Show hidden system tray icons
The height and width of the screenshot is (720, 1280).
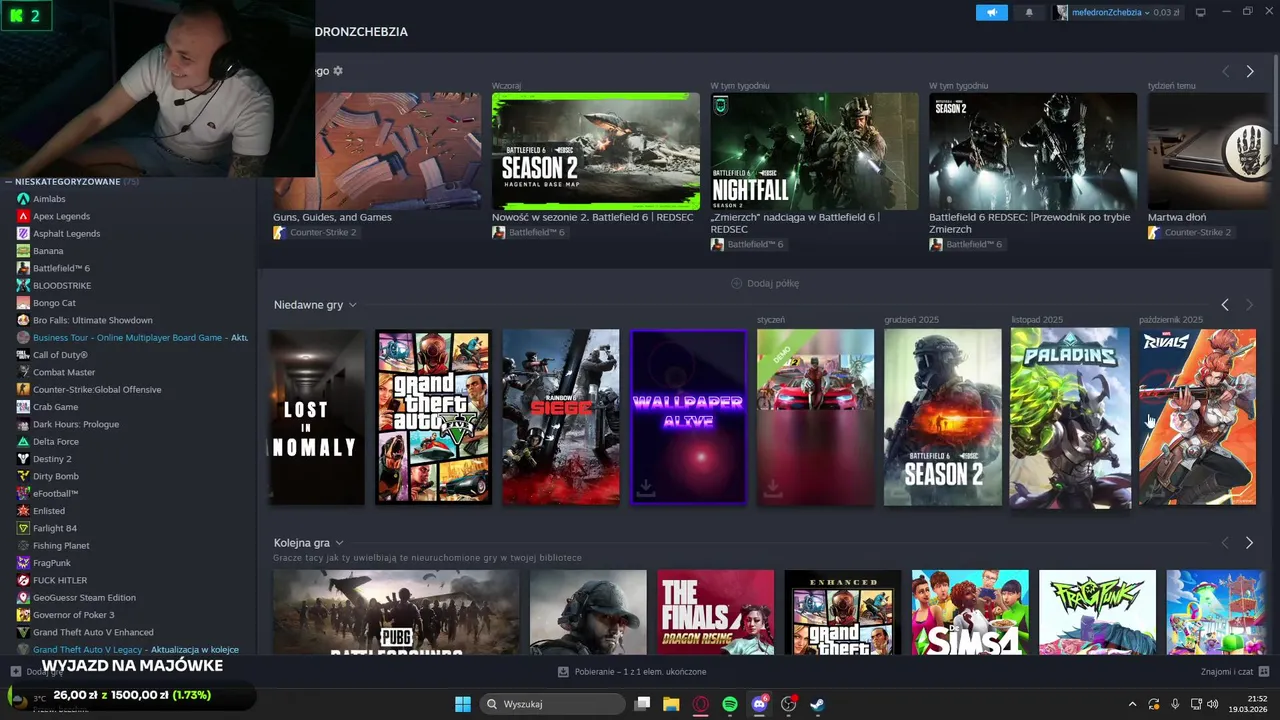click(1132, 704)
